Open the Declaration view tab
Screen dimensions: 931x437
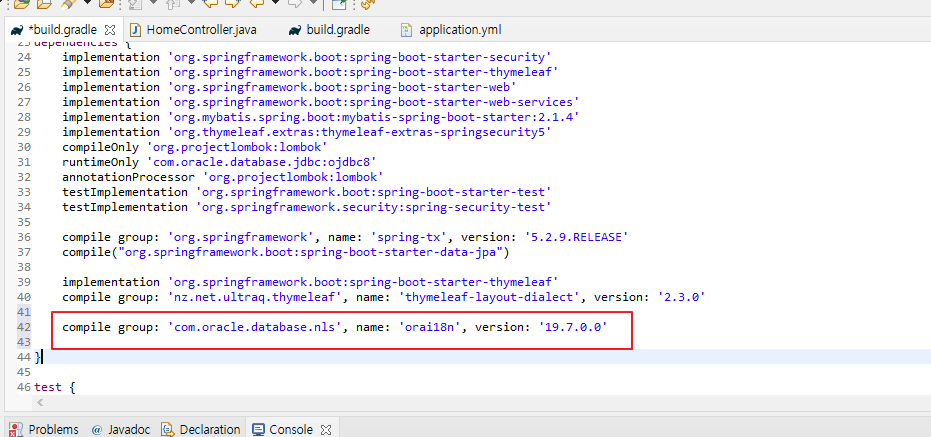[x=210, y=429]
